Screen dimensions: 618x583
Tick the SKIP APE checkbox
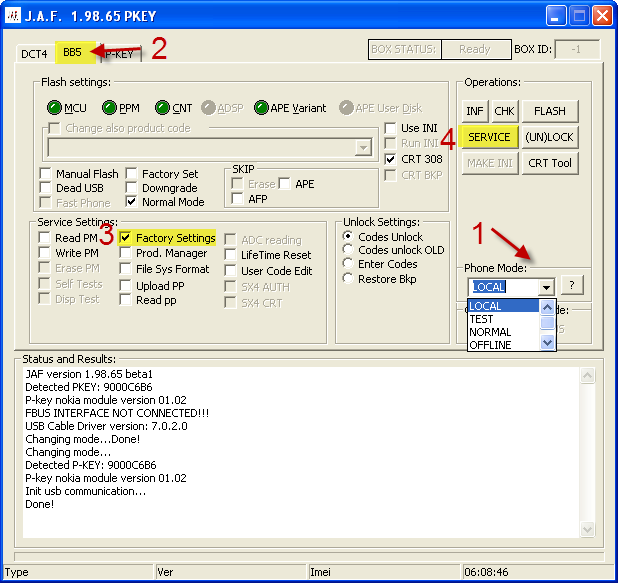click(284, 184)
